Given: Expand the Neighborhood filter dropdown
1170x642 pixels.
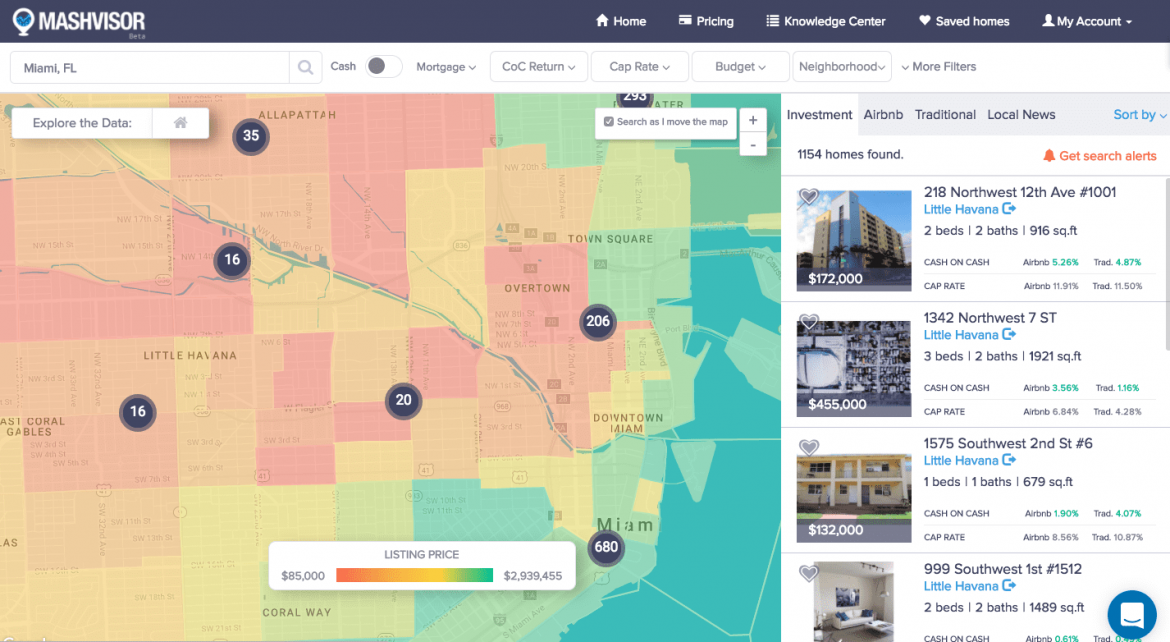Looking at the screenshot, I should coord(841,66).
